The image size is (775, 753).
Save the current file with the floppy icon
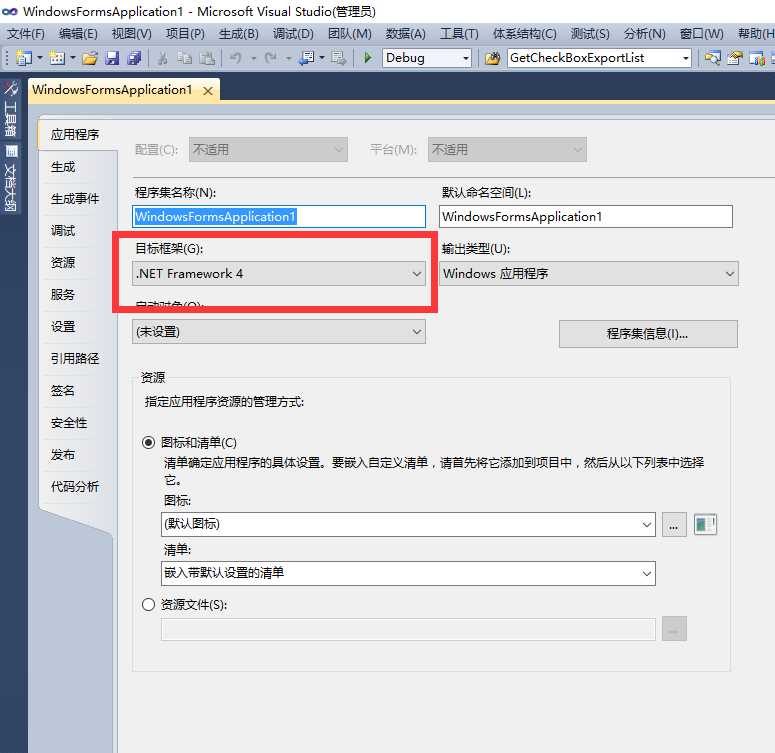[112, 58]
